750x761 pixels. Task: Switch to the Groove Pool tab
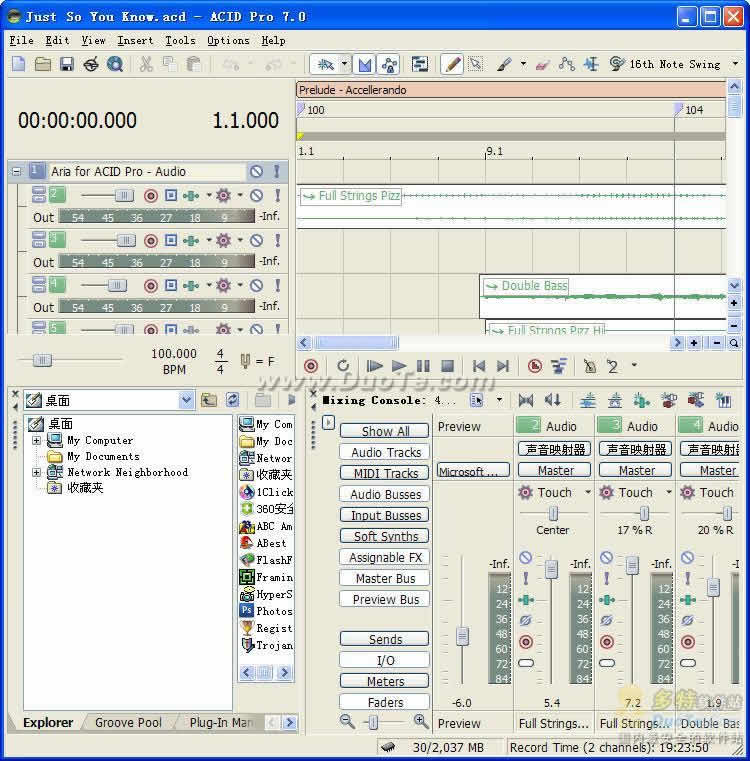coord(128,722)
